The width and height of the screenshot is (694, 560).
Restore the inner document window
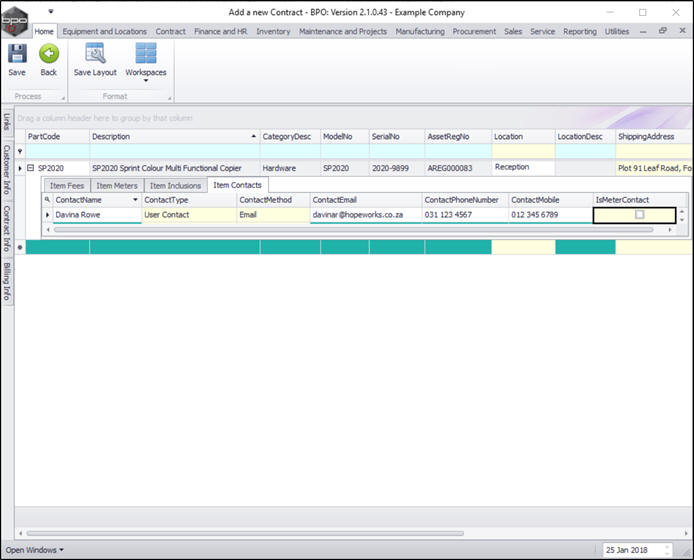(x=663, y=31)
